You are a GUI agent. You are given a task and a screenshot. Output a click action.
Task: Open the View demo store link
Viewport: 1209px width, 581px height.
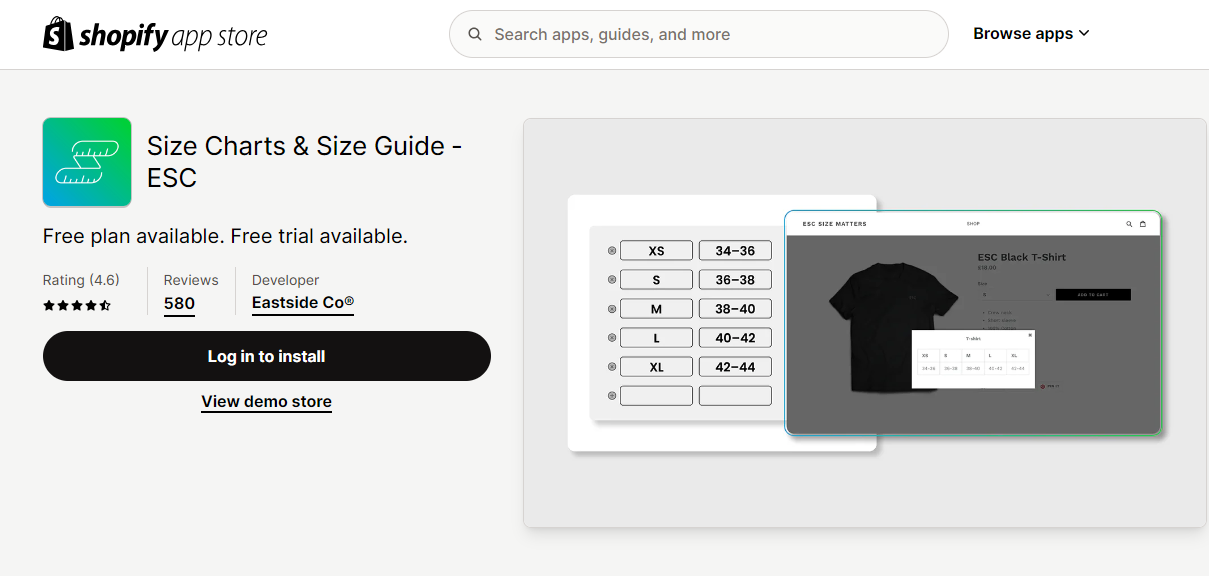coord(266,401)
